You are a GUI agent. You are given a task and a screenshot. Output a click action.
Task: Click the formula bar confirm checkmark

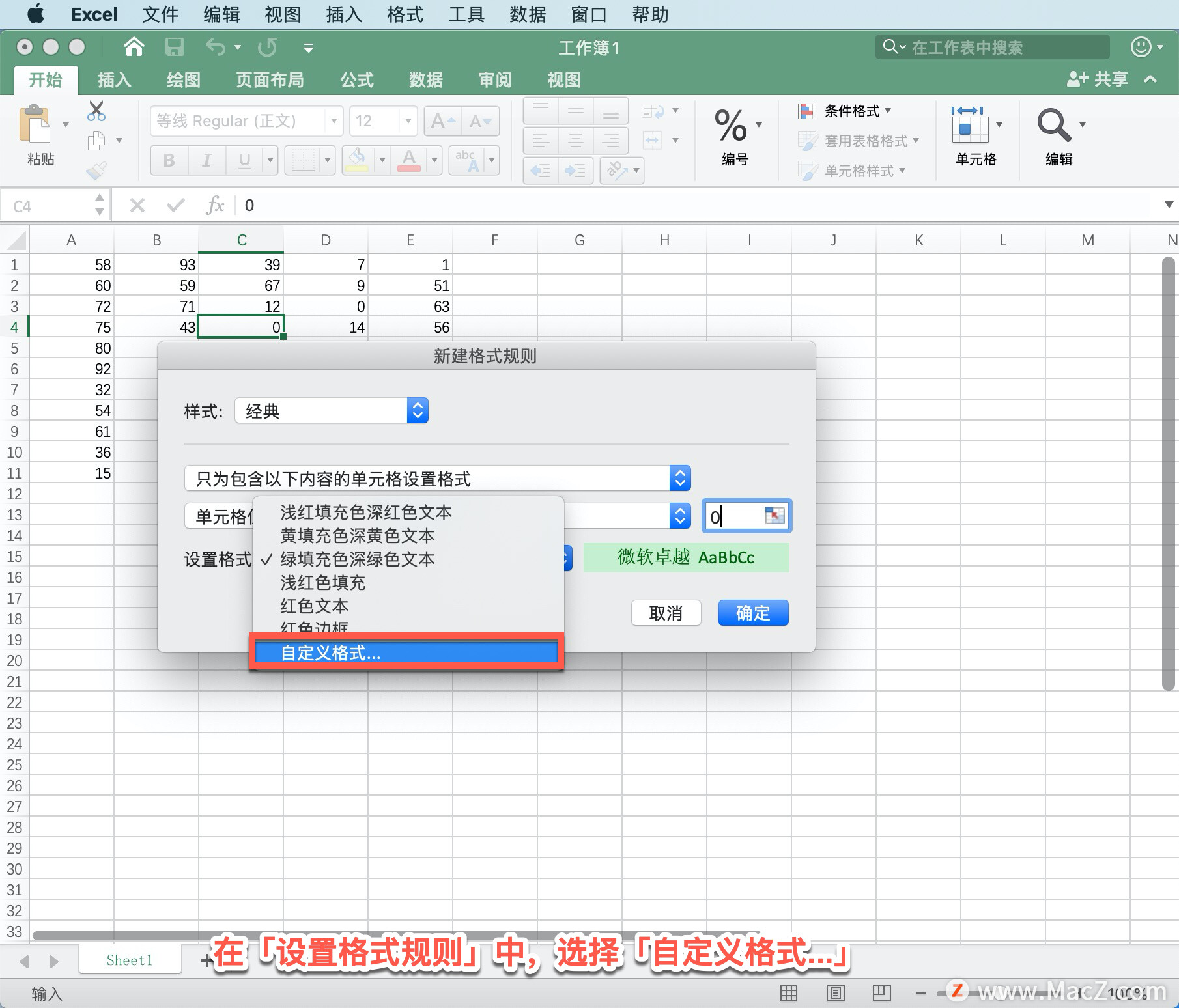[175, 205]
